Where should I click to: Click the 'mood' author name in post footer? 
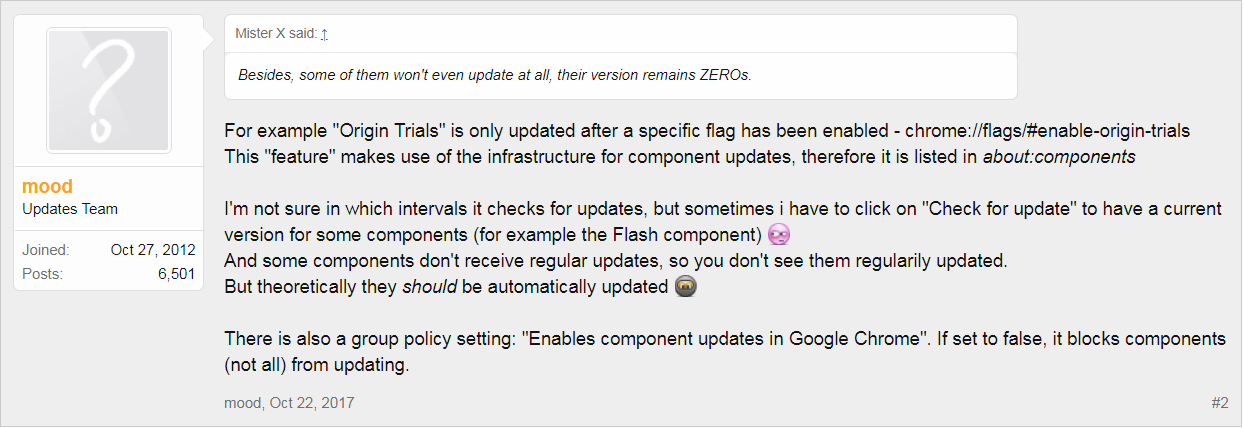pyautogui.click(x=242, y=403)
